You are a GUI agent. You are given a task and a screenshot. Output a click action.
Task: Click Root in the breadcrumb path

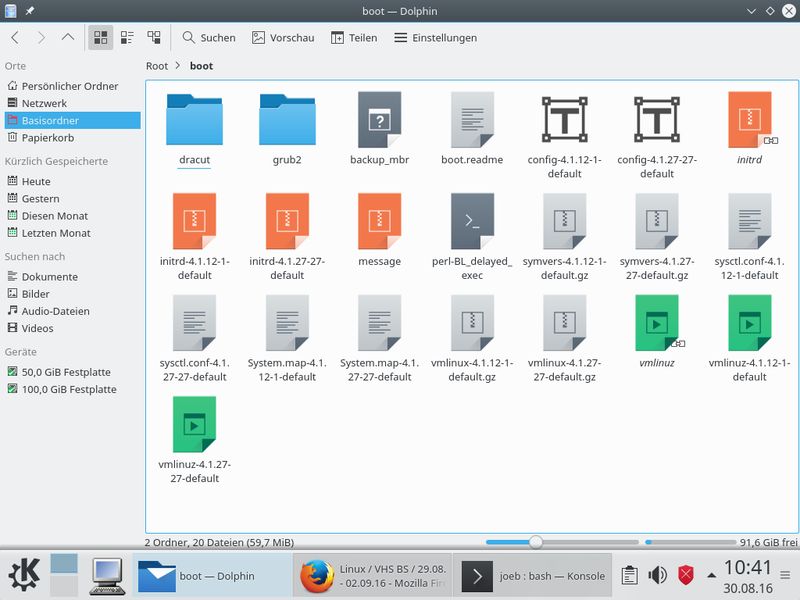pos(157,66)
